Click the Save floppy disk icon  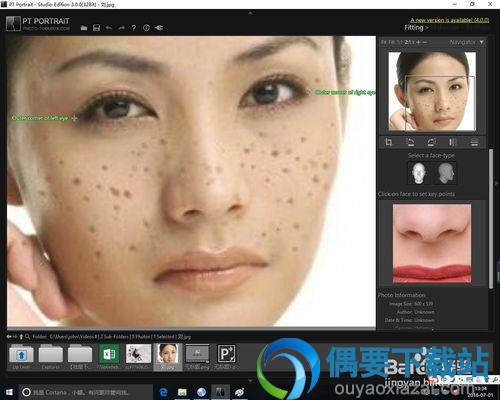[x=96, y=28]
